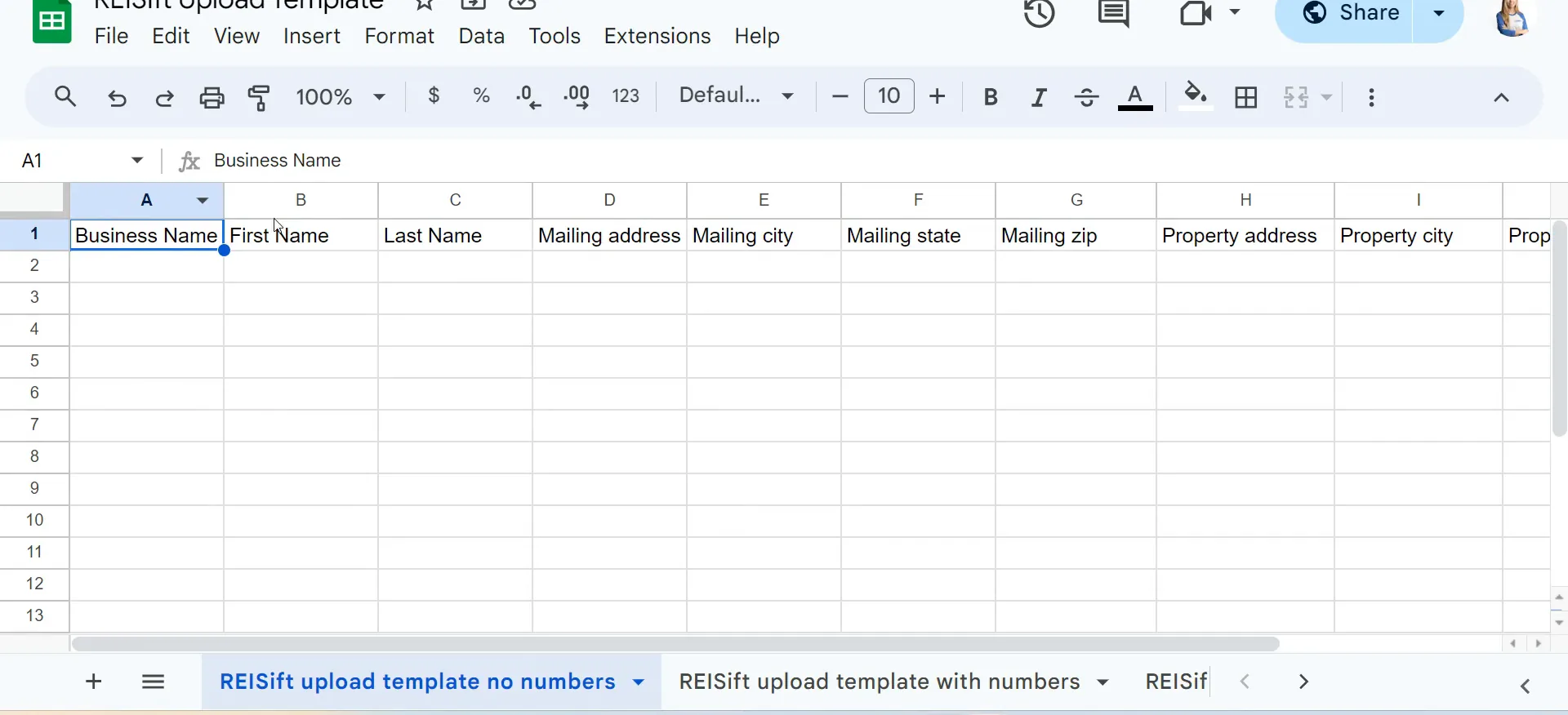
Task: Open the 100% zoom dropdown
Action: tap(340, 97)
